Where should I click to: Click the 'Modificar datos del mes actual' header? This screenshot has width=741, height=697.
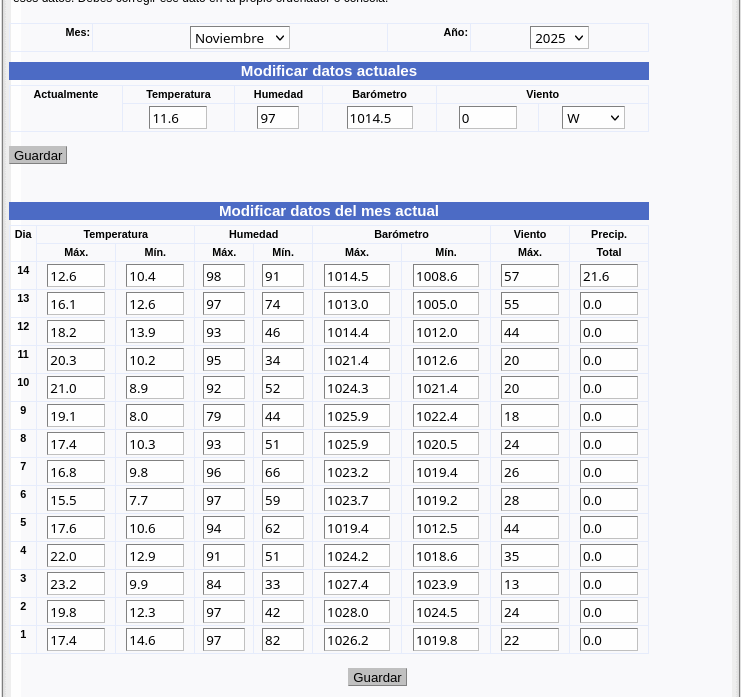tap(328, 211)
